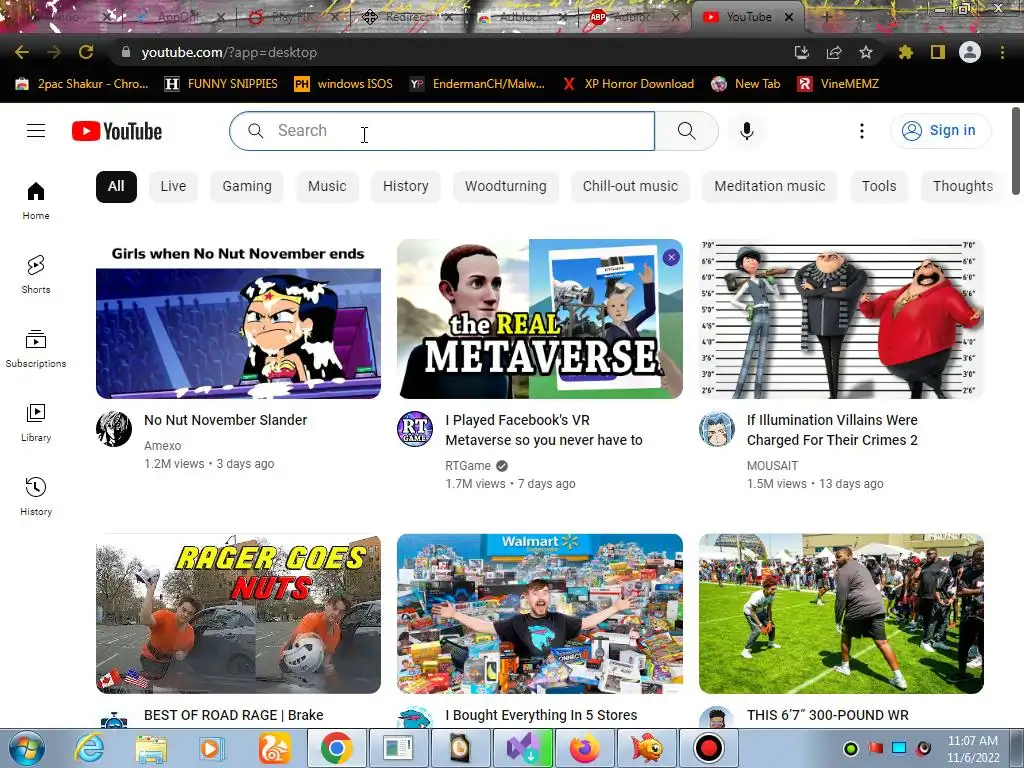The height and width of the screenshot is (768, 1024).
Task: Click the YouTube logo
Action: [x=117, y=131]
